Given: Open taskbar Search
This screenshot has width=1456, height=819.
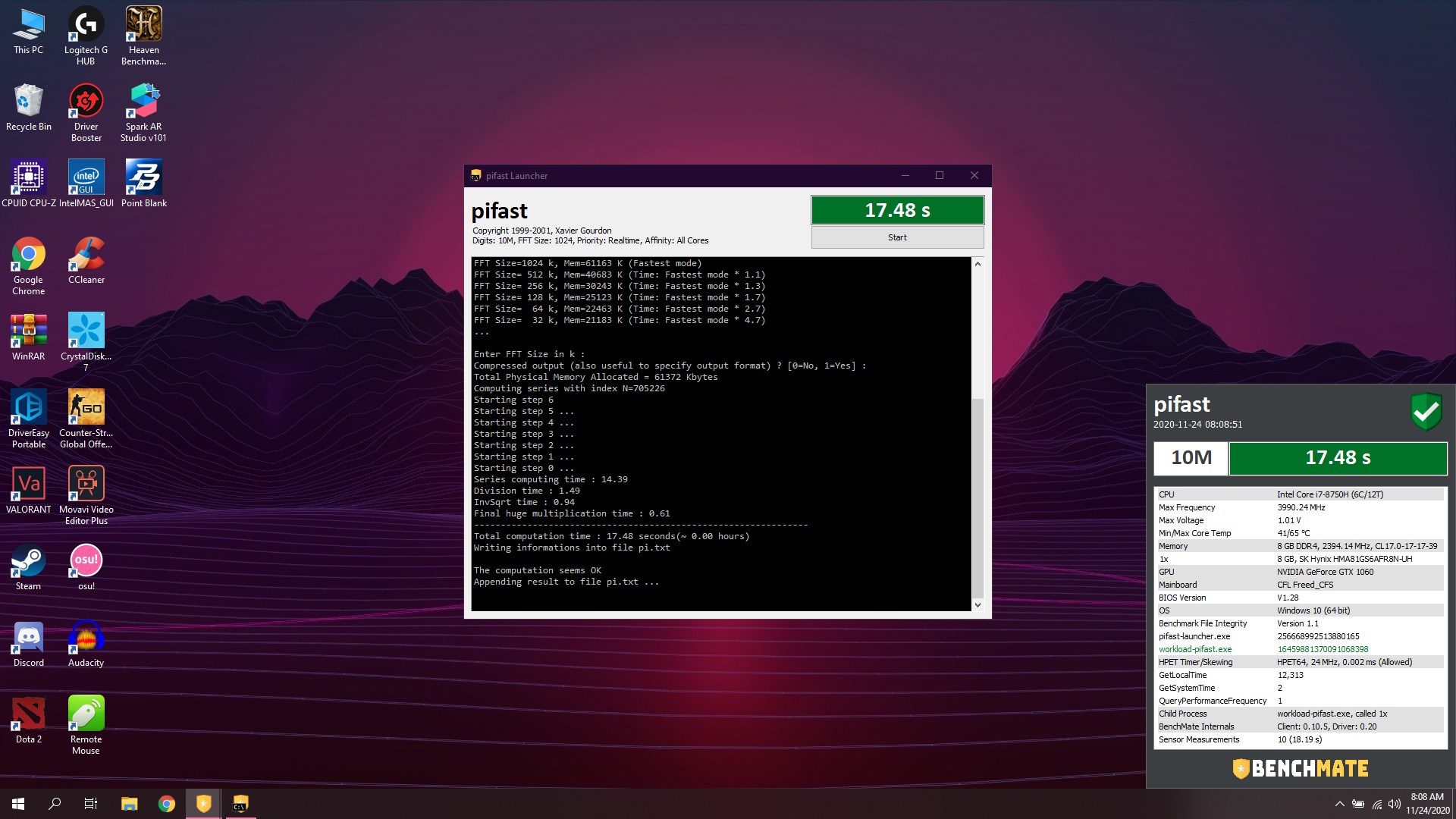Looking at the screenshot, I should (55, 804).
